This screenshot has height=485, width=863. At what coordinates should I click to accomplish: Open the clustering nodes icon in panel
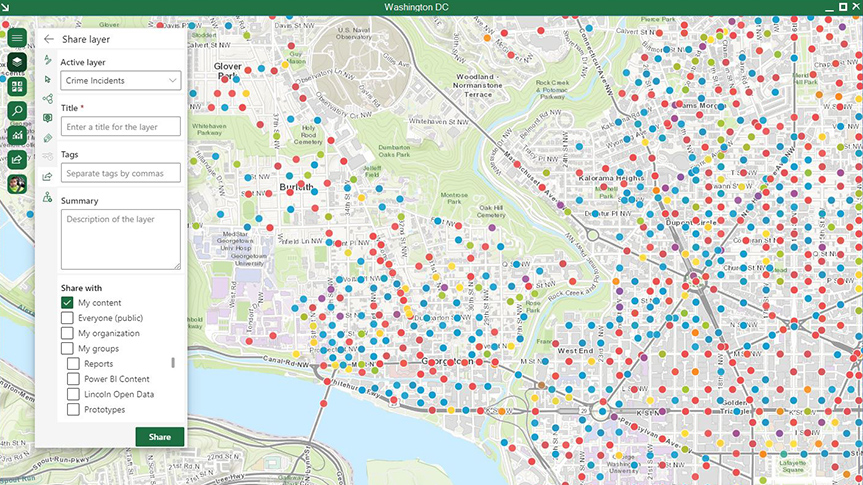pyautogui.click(x=48, y=99)
